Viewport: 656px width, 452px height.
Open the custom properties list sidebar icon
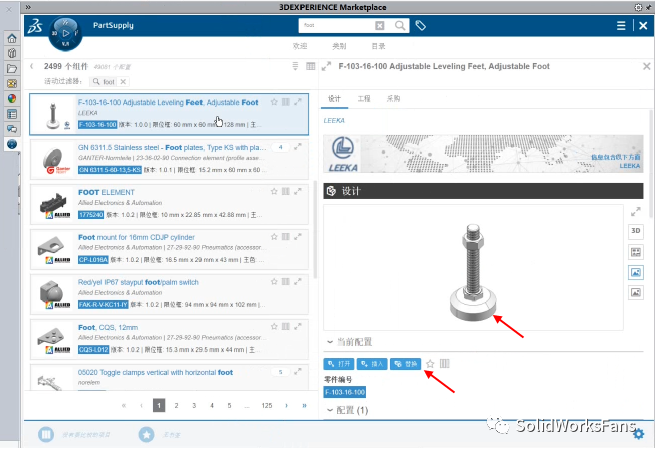click(12, 114)
